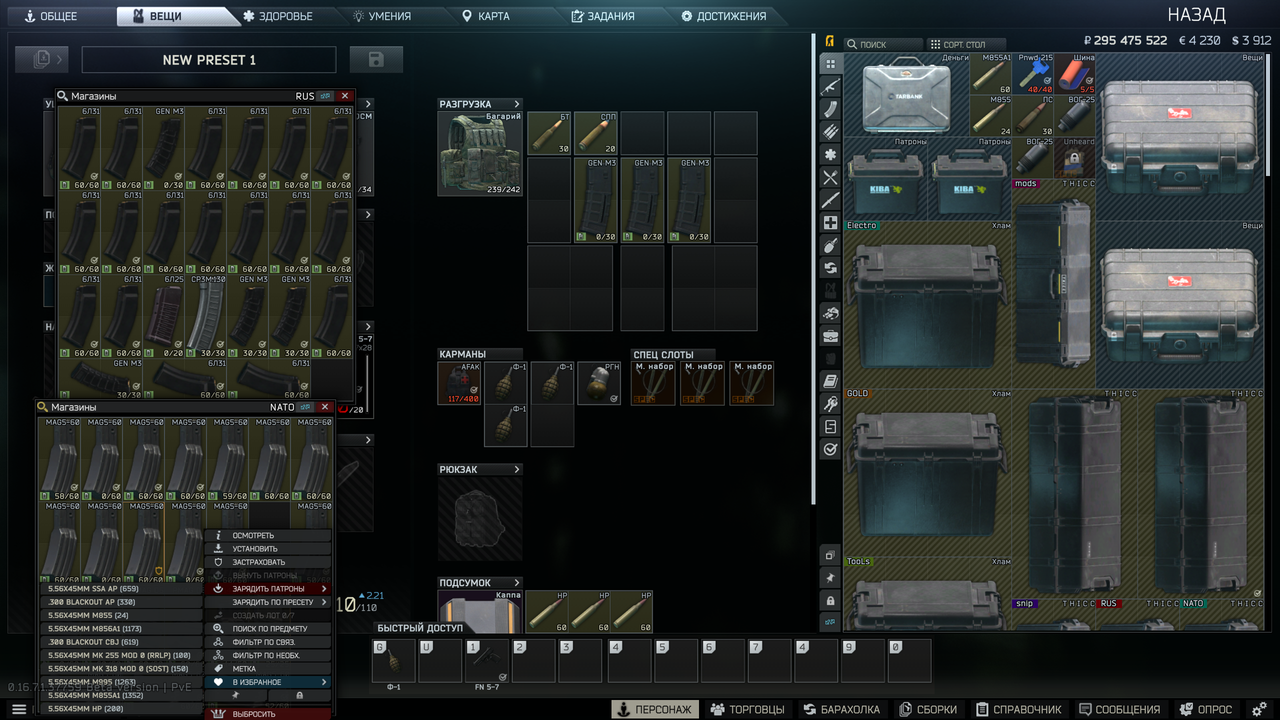Select FN 5-7 in quick slot 1

(x=487, y=661)
